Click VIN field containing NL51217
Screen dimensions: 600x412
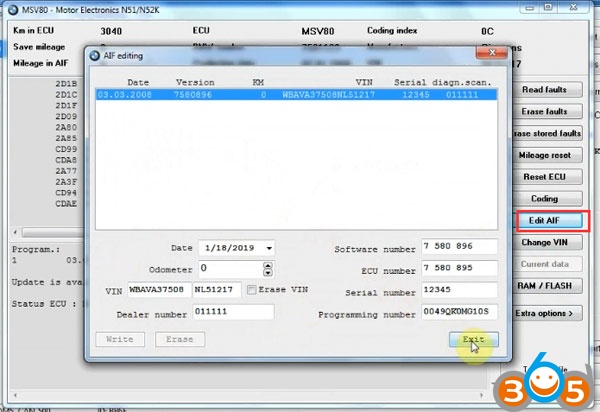[217, 290]
